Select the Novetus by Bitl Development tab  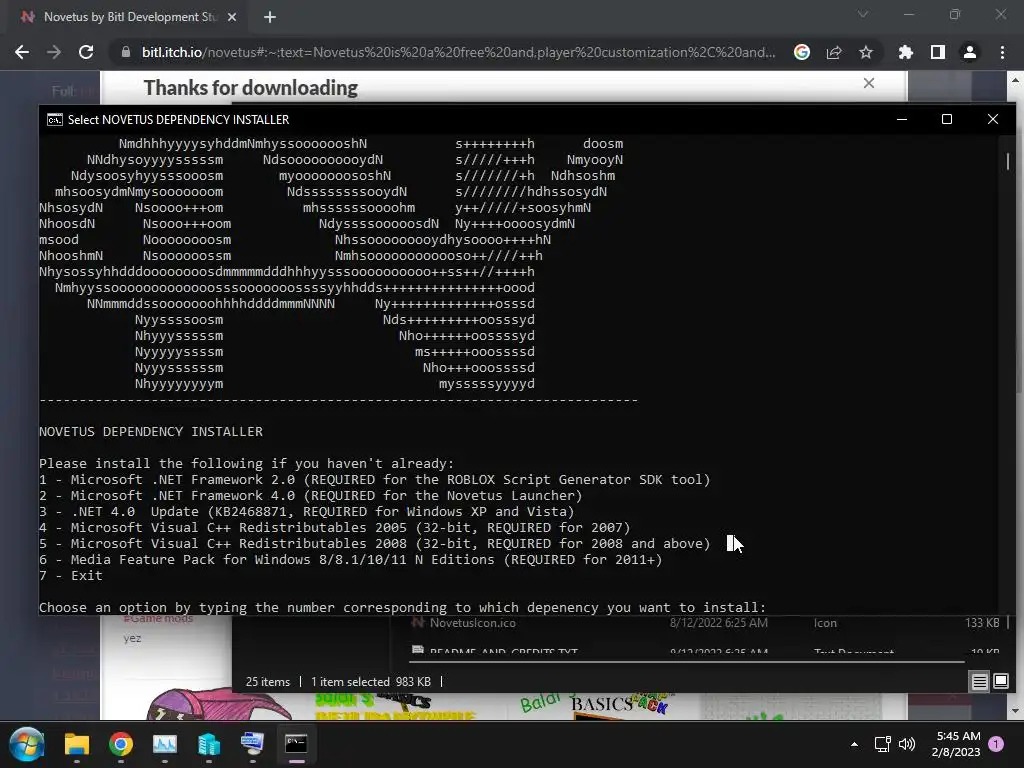[128, 17]
